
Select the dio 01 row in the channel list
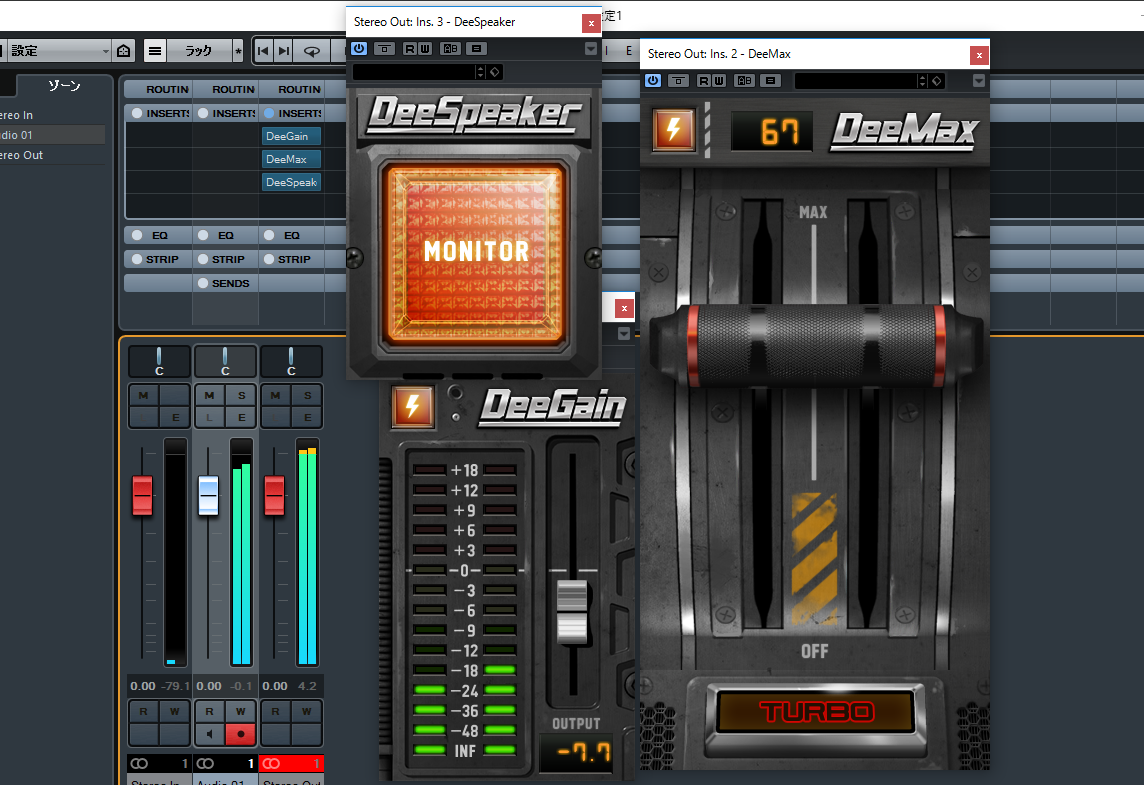coord(53,135)
